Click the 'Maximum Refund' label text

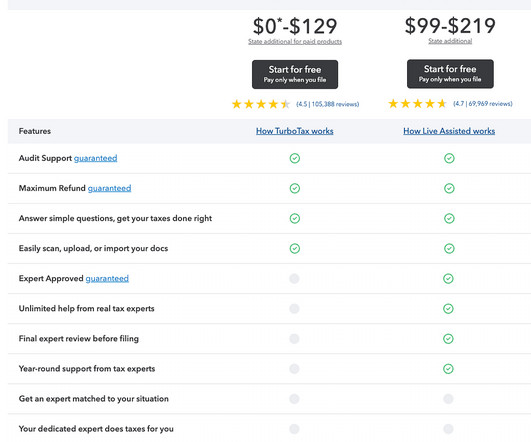pos(52,188)
